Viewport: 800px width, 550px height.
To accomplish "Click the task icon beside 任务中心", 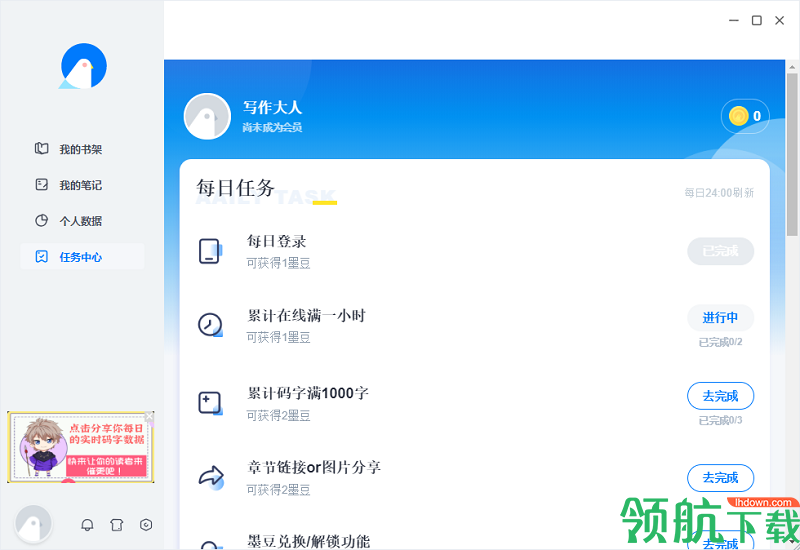I will pyautogui.click(x=41, y=256).
